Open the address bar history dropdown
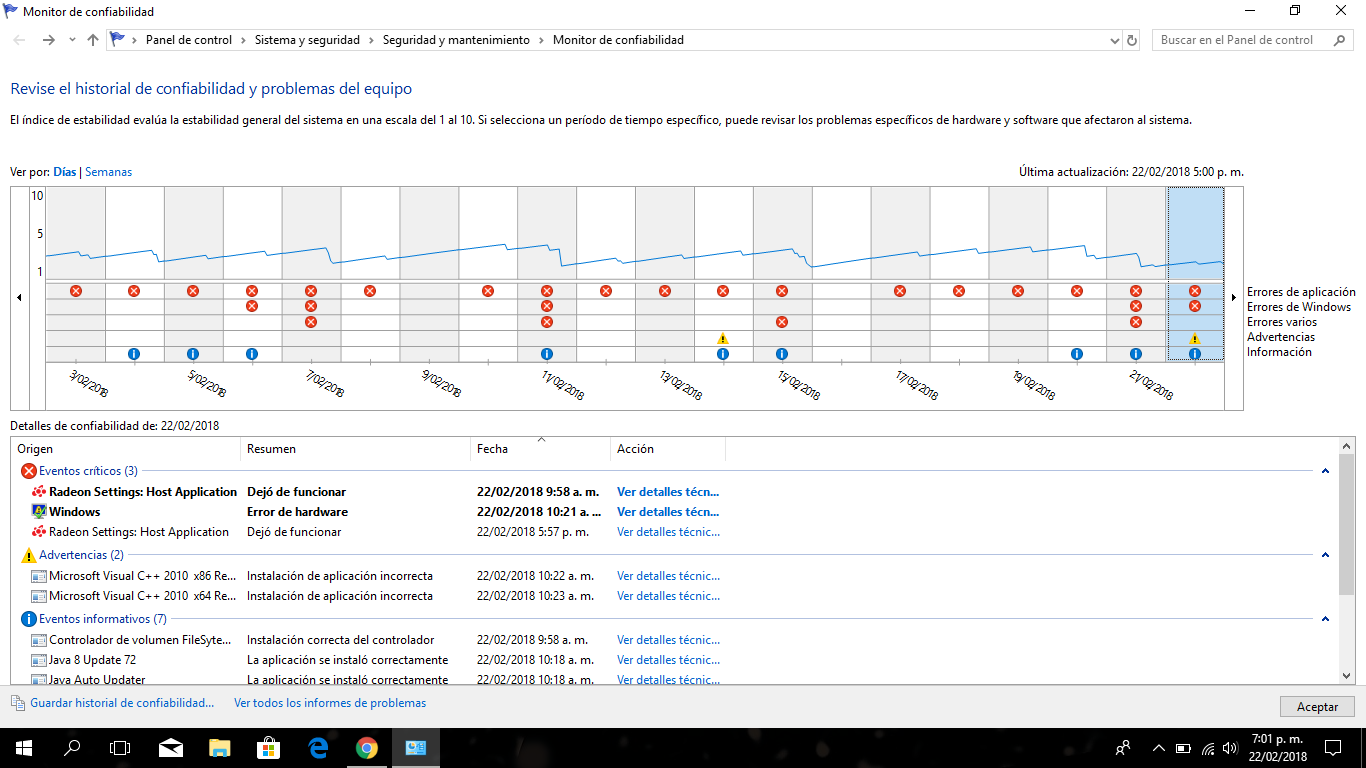The width and height of the screenshot is (1366, 768). pyautogui.click(x=1115, y=40)
